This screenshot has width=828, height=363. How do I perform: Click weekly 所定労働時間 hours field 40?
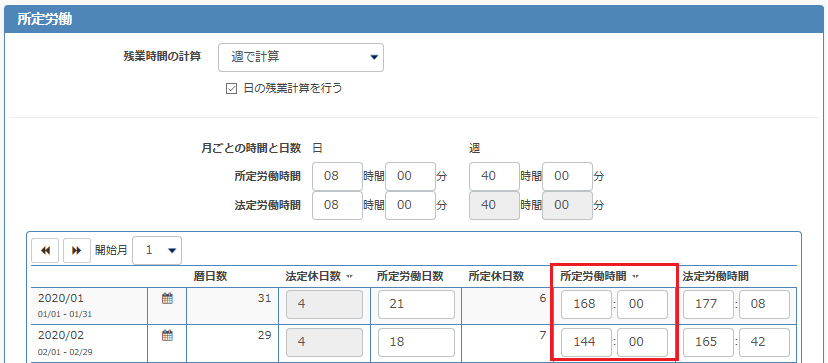pyautogui.click(x=494, y=176)
